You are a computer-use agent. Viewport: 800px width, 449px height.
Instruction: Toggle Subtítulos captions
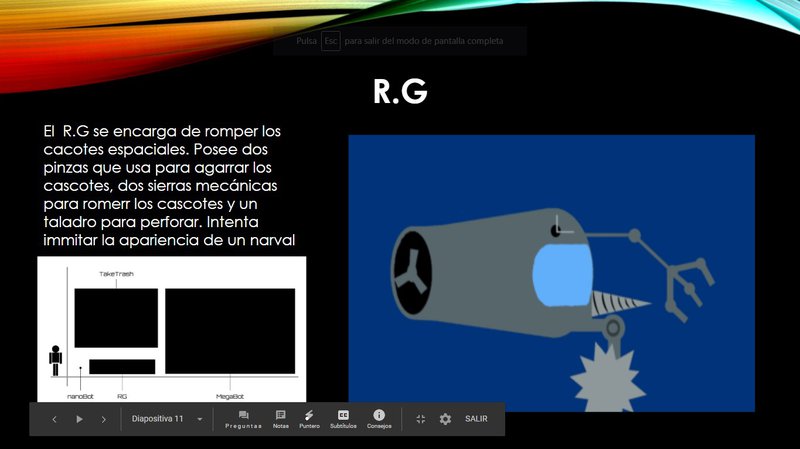(343, 419)
